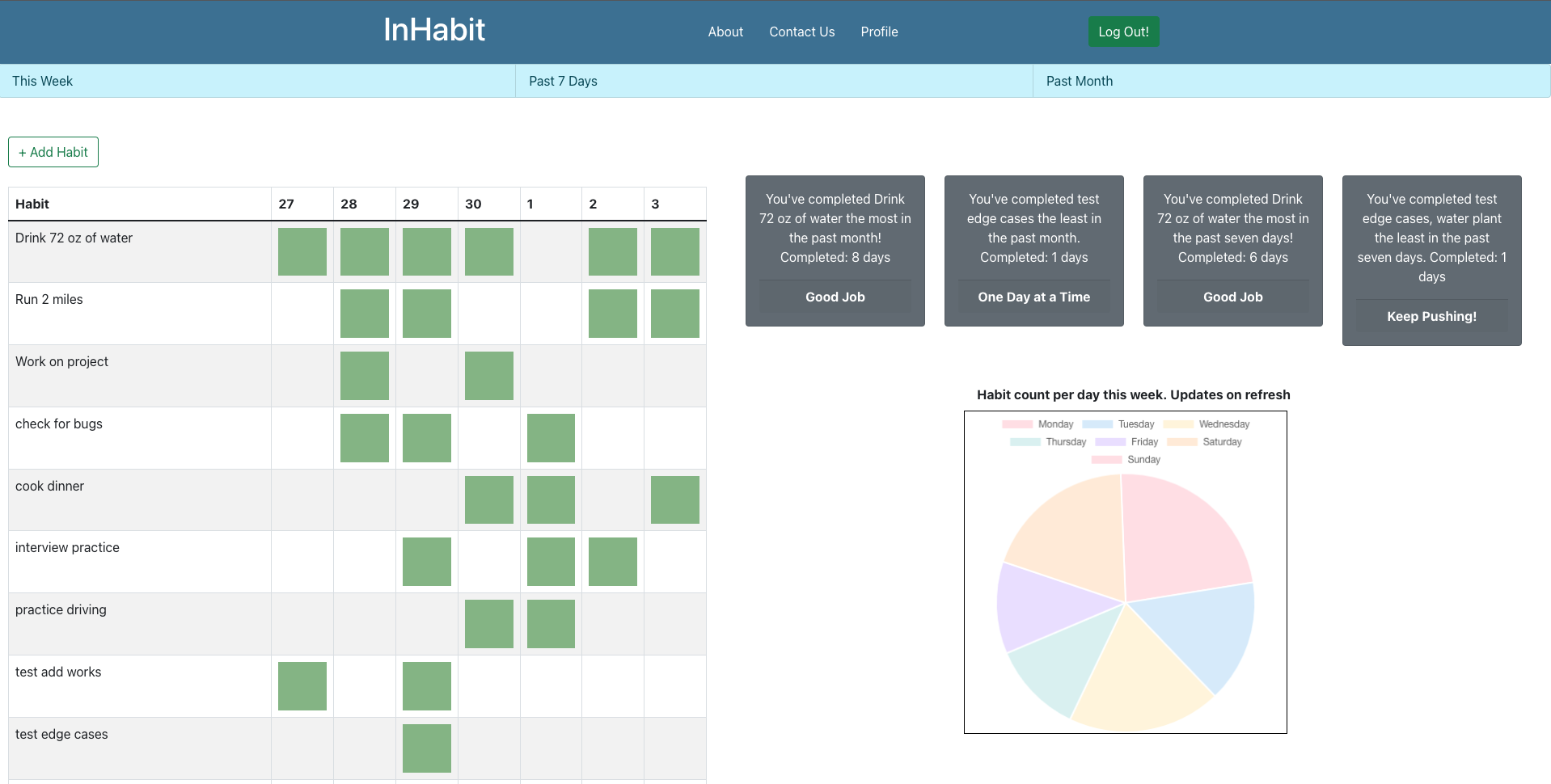Viewport: 1551px width, 784px height.
Task: Open the Profile page
Action: 879,32
